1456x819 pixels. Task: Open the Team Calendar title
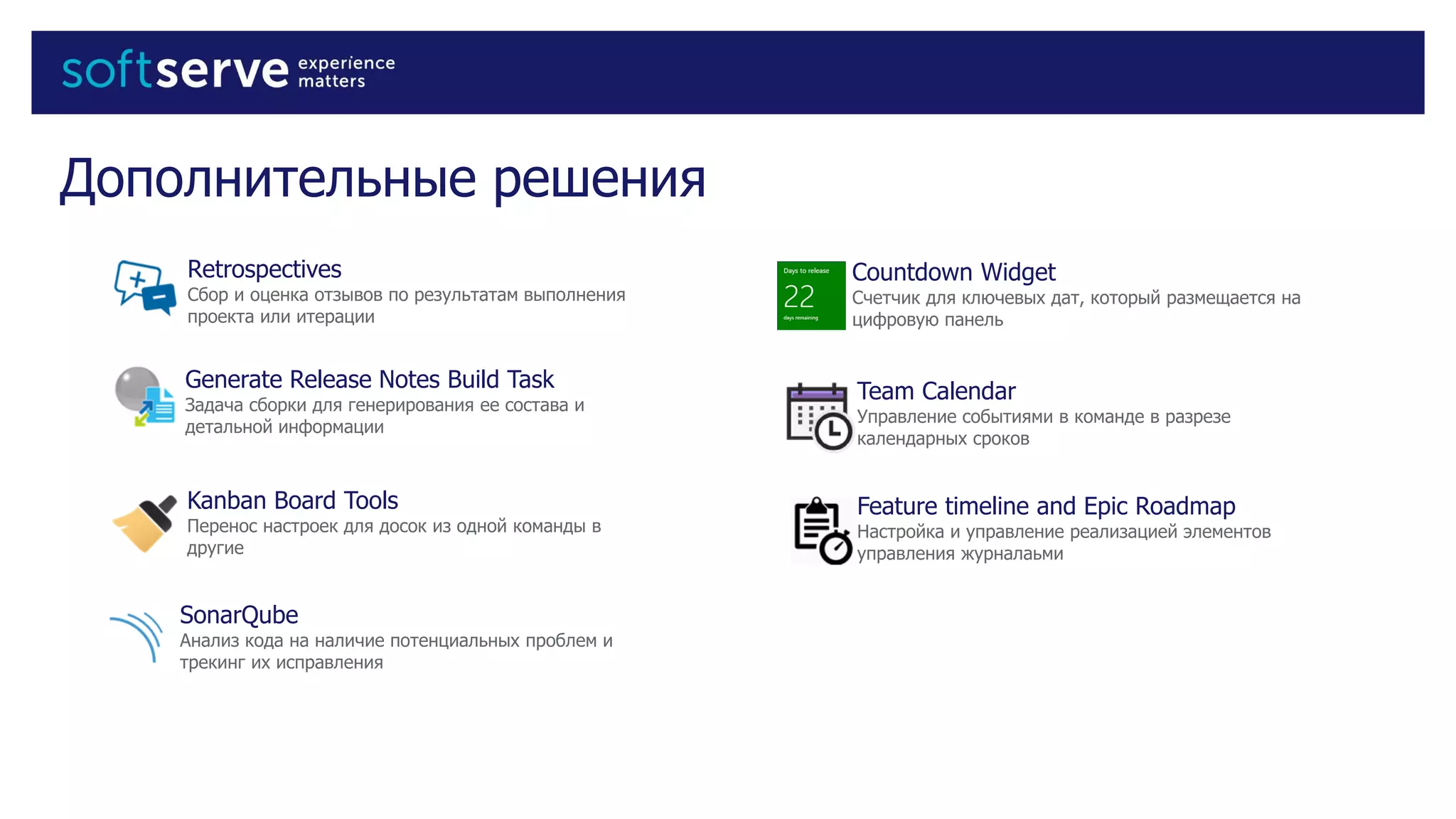(936, 391)
